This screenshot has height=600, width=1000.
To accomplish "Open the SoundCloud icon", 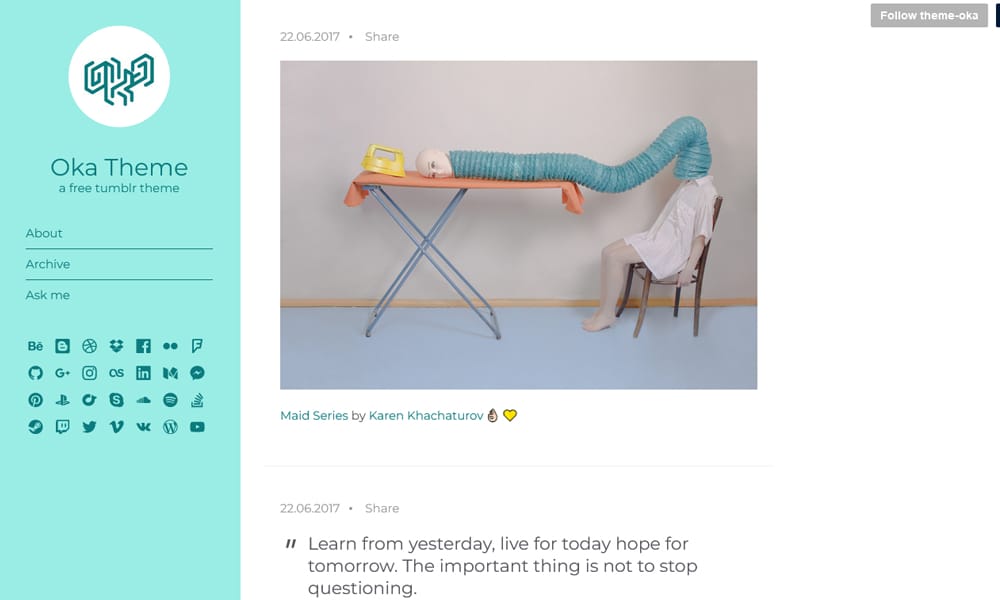I will 143,400.
